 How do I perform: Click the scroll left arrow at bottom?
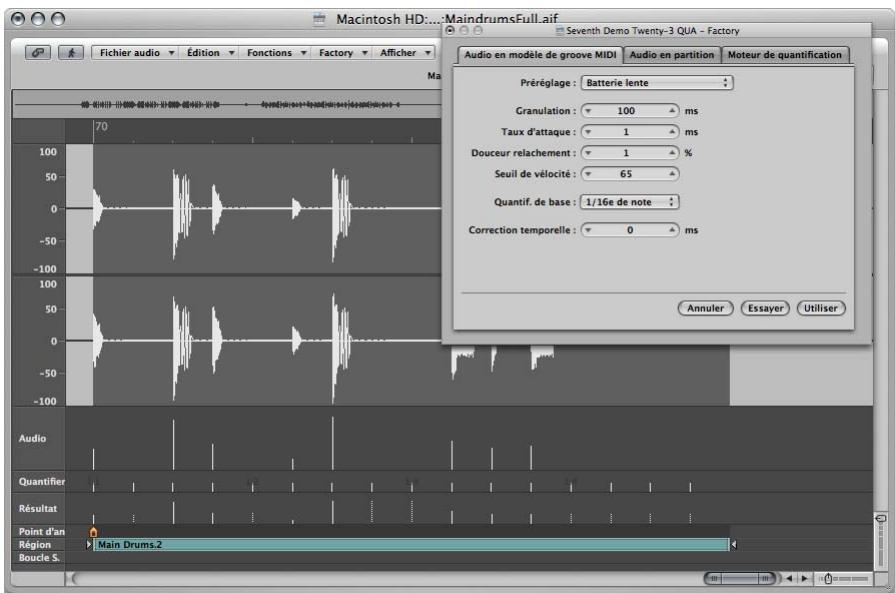pyautogui.click(x=789, y=578)
